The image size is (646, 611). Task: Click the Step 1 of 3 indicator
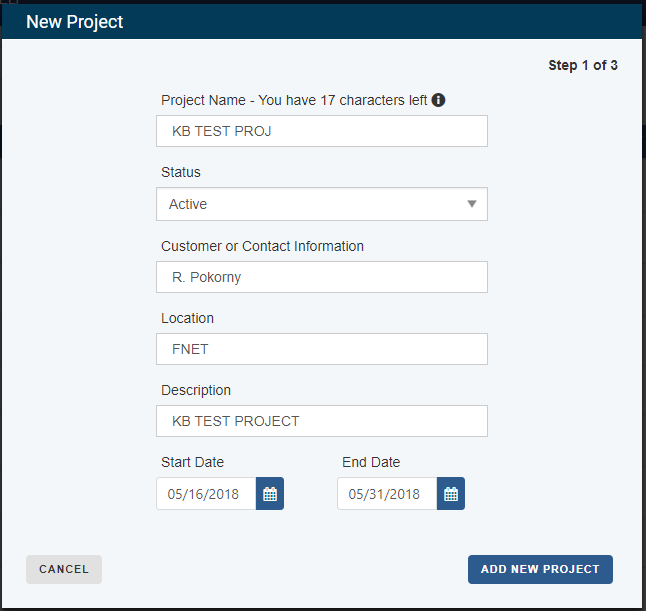(583, 65)
